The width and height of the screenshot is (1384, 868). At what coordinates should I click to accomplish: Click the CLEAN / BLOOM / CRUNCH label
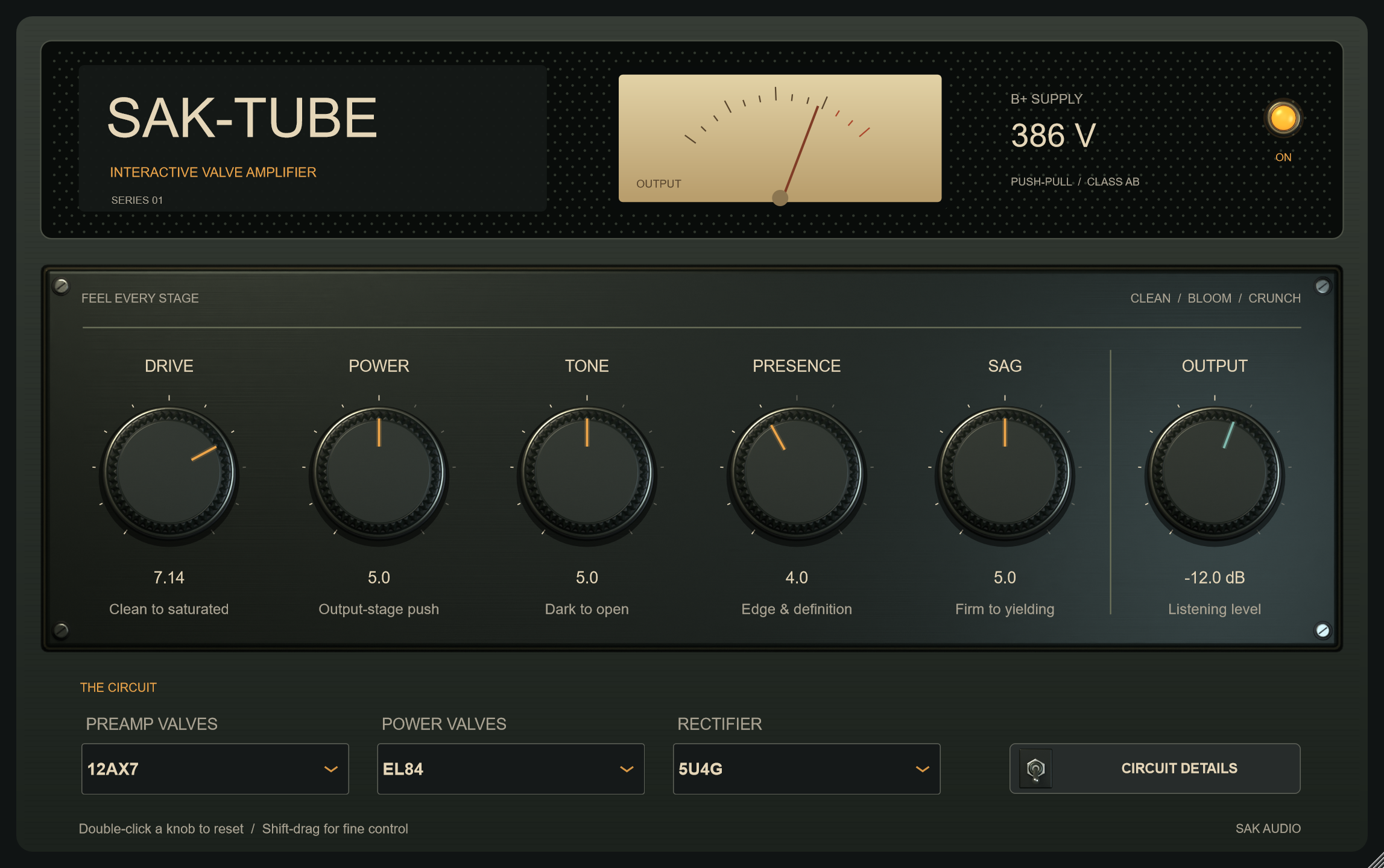click(1215, 298)
